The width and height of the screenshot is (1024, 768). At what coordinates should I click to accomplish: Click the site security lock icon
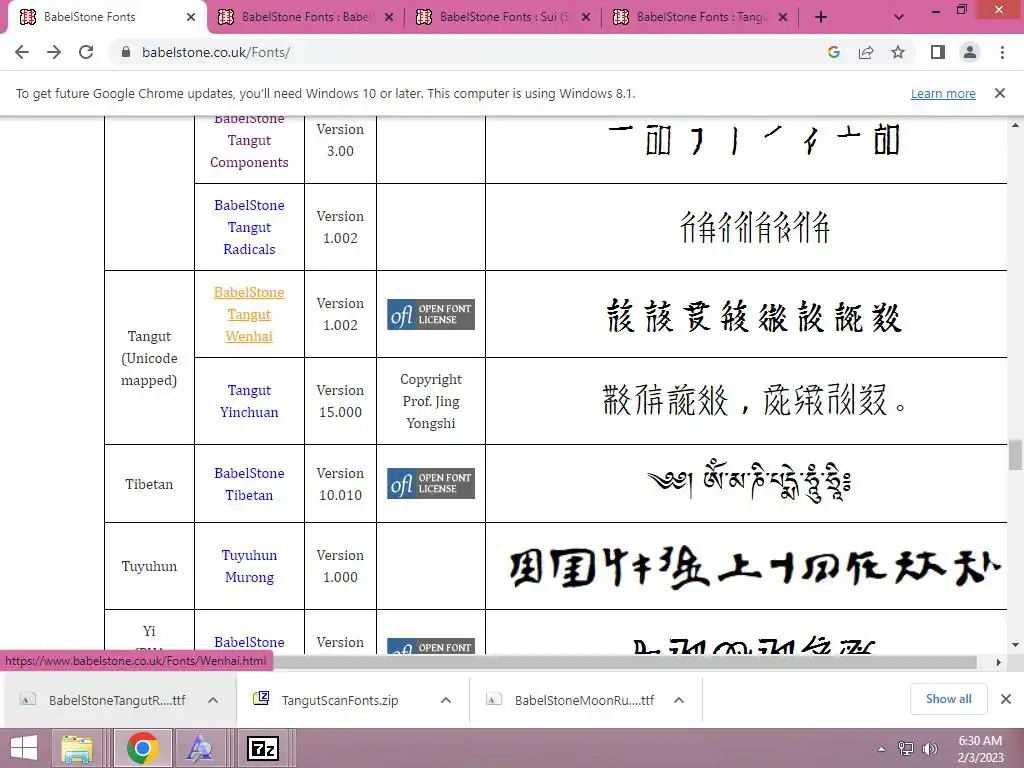pyautogui.click(x=126, y=52)
